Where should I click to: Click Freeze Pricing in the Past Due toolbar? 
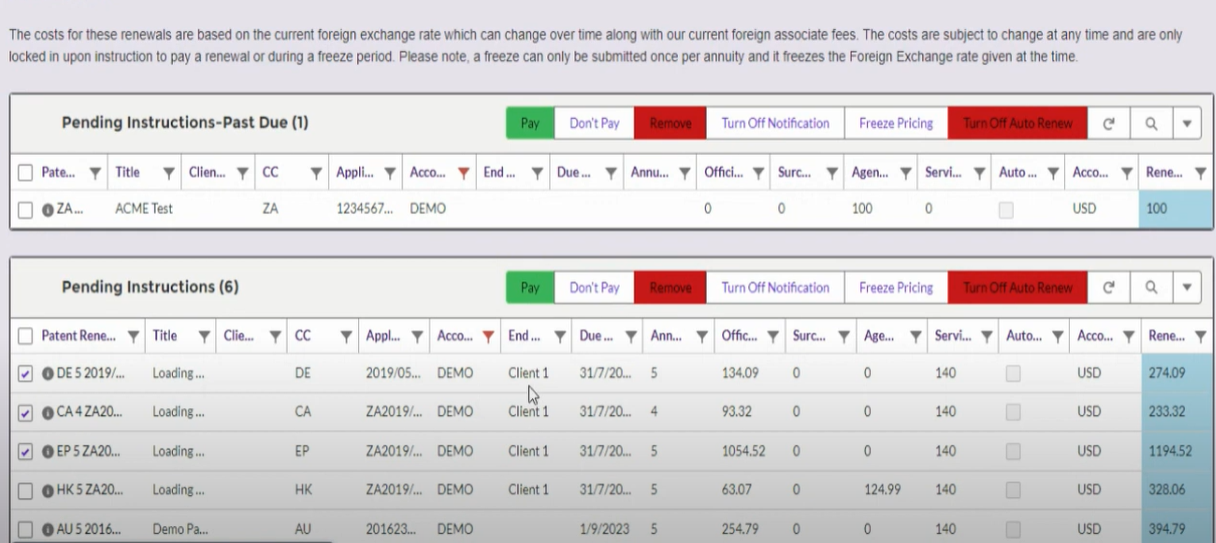(x=896, y=124)
